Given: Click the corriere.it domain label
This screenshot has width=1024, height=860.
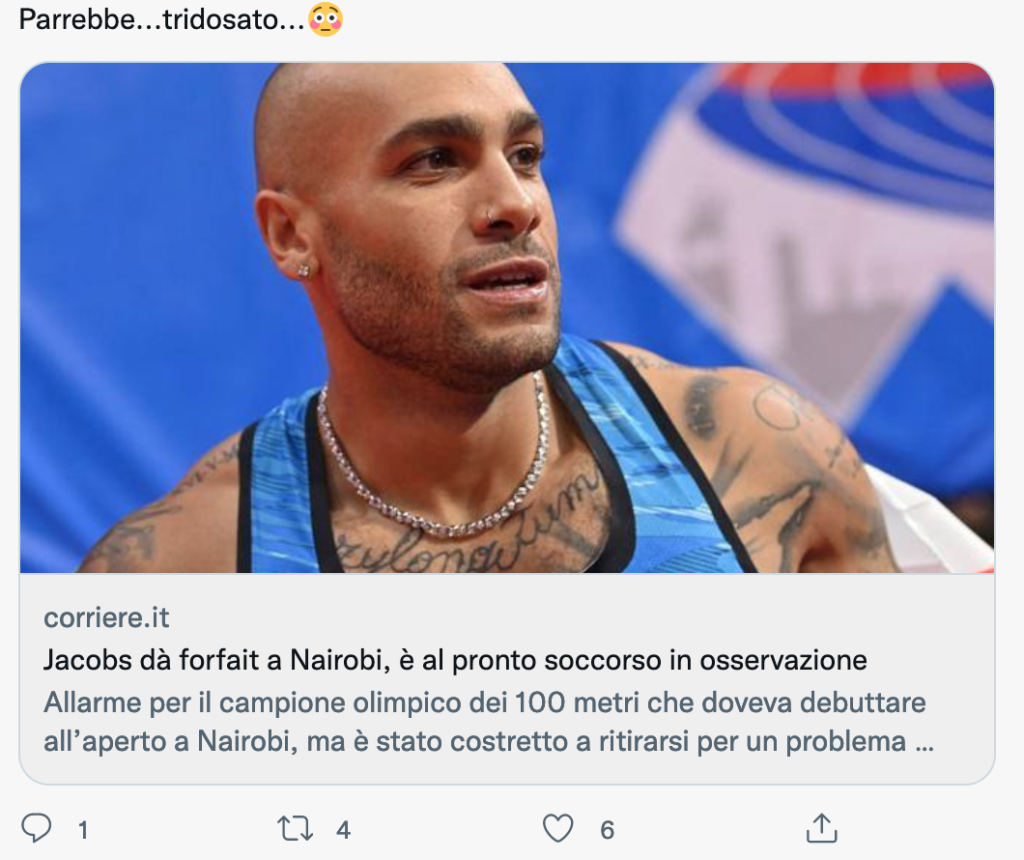Looking at the screenshot, I should pos(106,617).
